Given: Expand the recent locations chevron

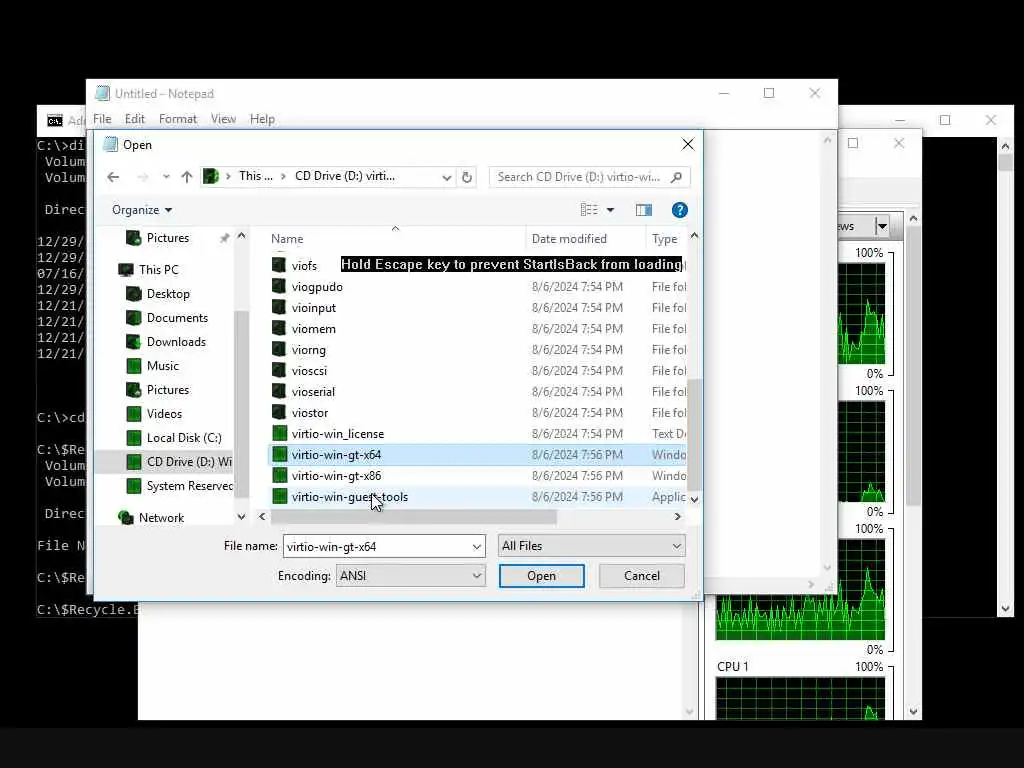Looking at the screenshot, I should pos(166,177).
